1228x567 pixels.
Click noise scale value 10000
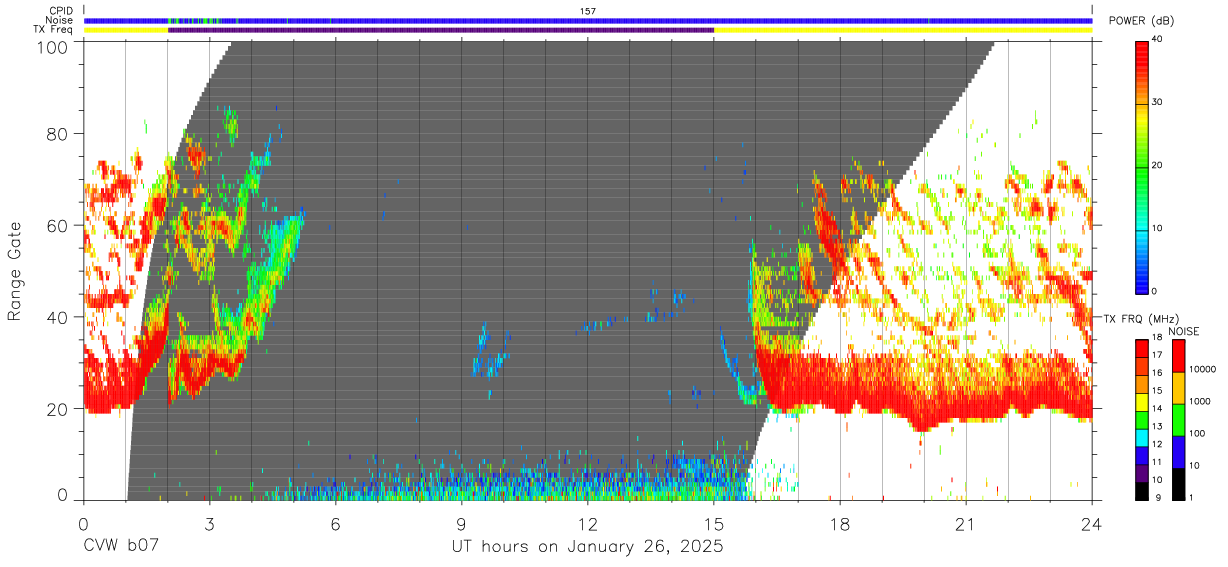click(1202, 369)
